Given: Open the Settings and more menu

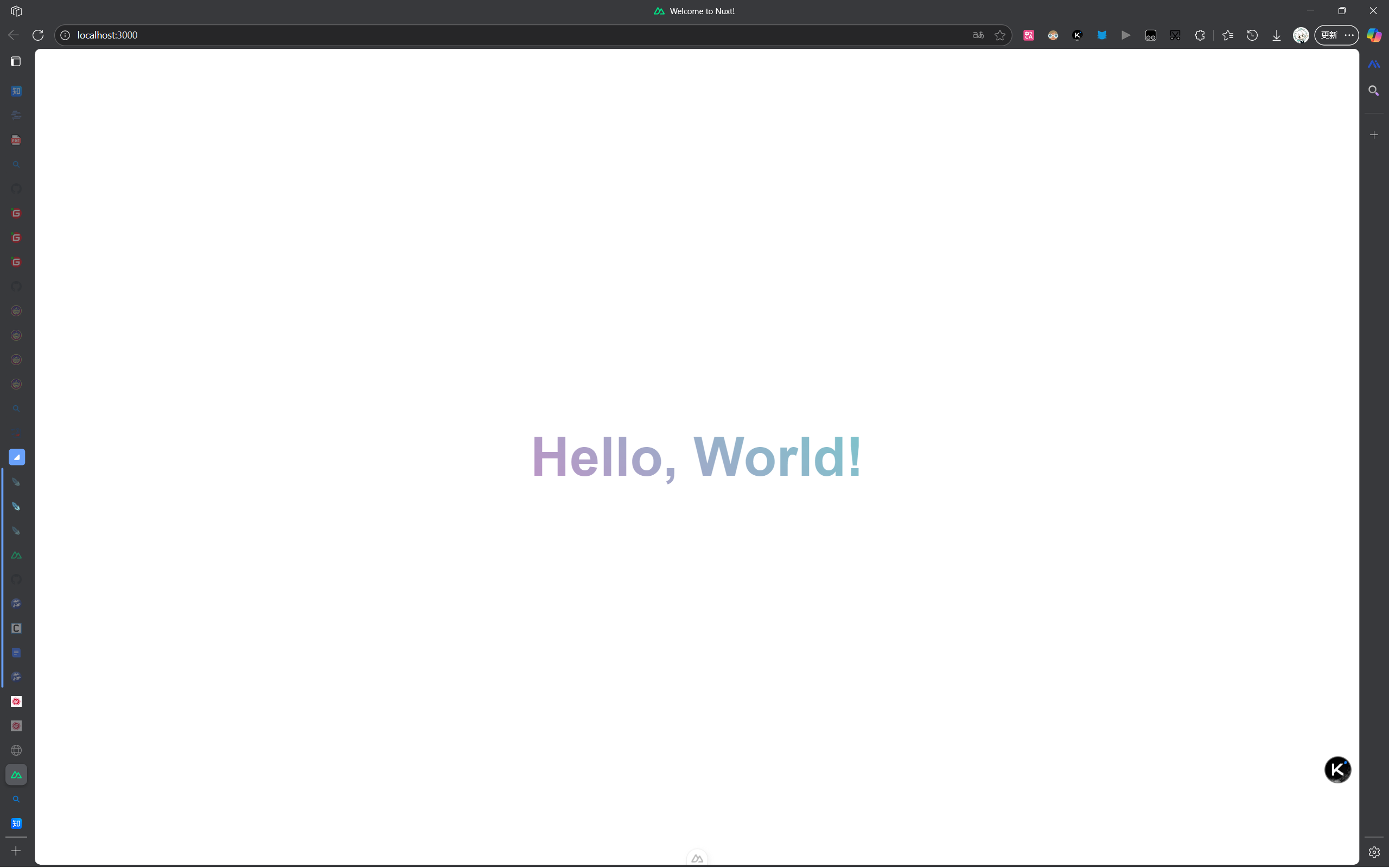Looking at the screenshot, I should coord(1349,35).
